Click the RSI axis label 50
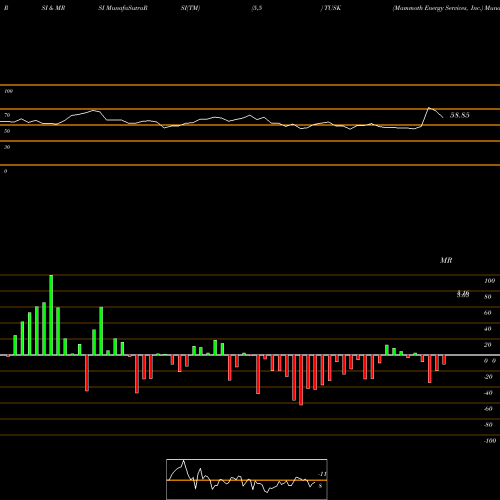 coord(7,131)
